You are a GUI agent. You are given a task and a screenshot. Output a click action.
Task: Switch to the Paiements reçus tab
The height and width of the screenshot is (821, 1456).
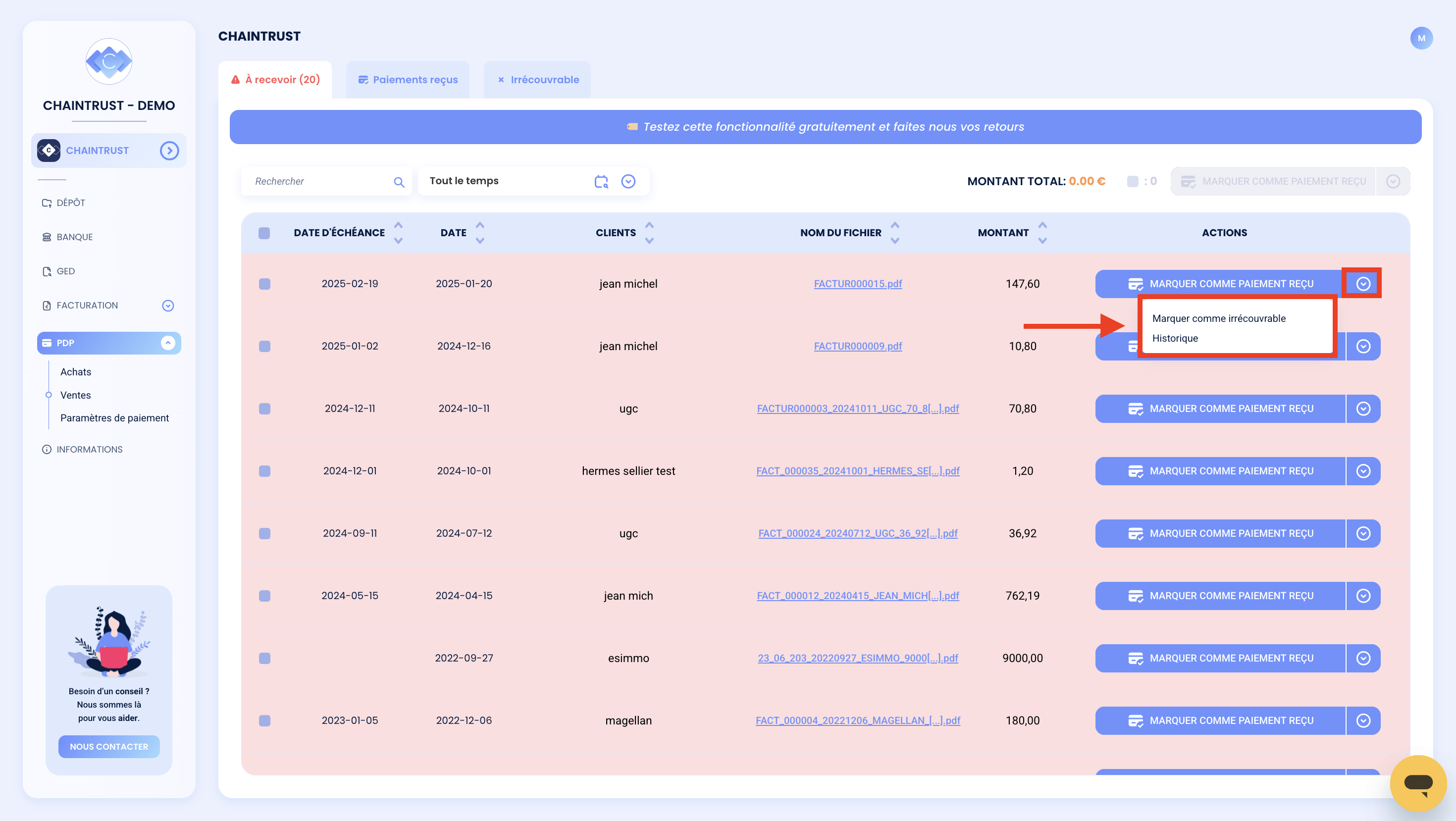408,80
